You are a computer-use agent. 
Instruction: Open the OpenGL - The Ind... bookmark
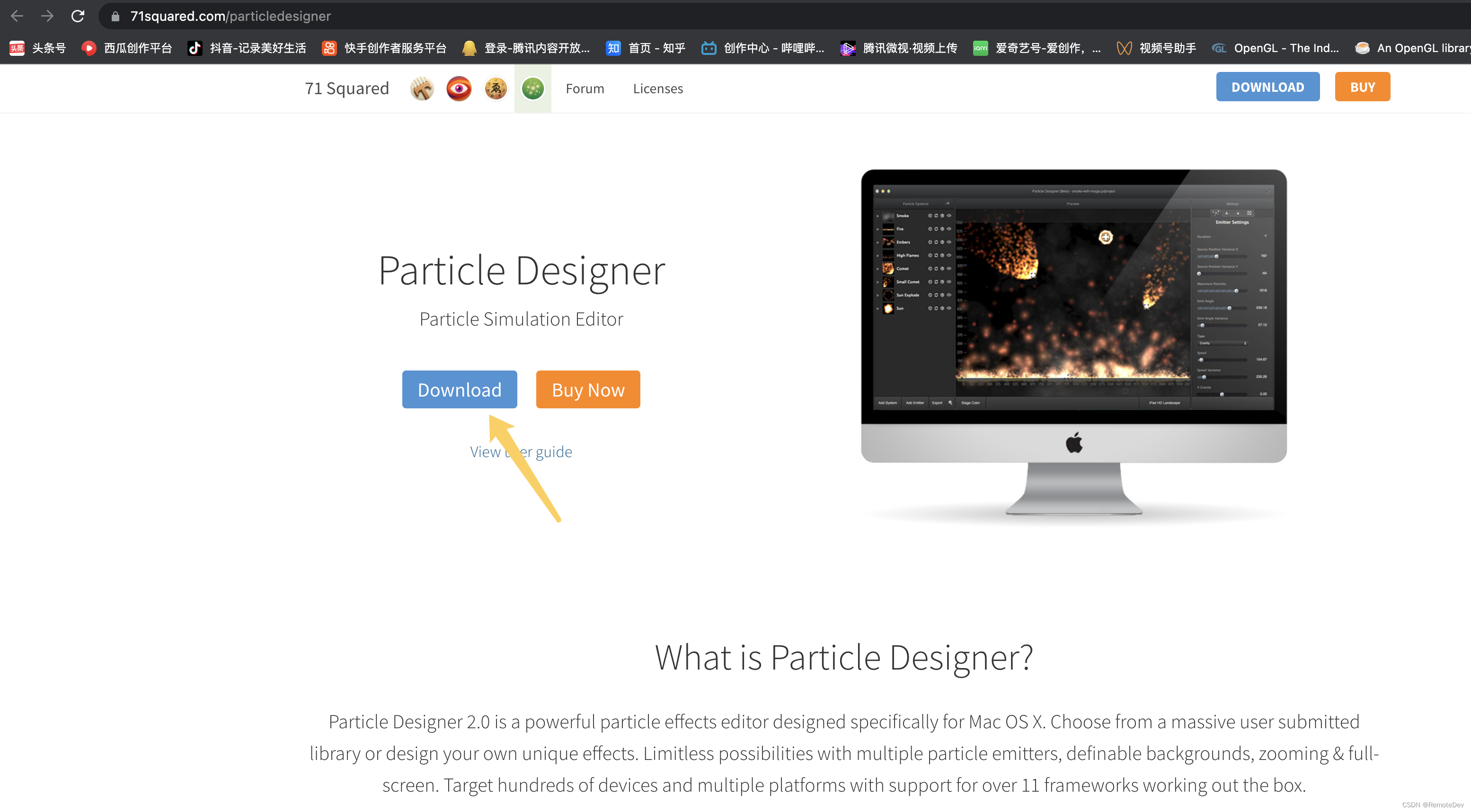pos(1275,48)
